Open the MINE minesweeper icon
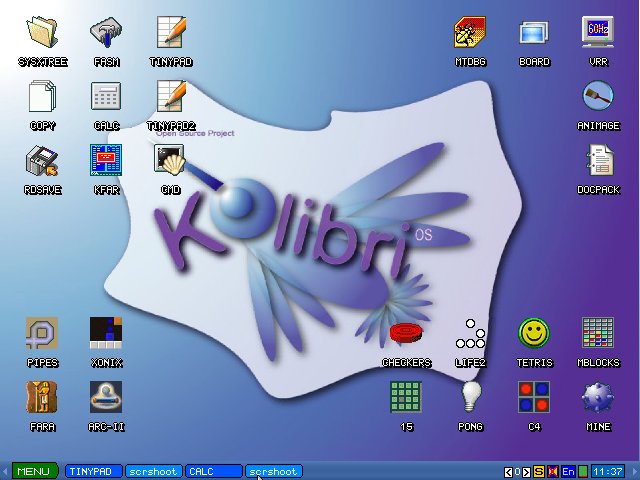640x480 pixels. click(598, 397)
